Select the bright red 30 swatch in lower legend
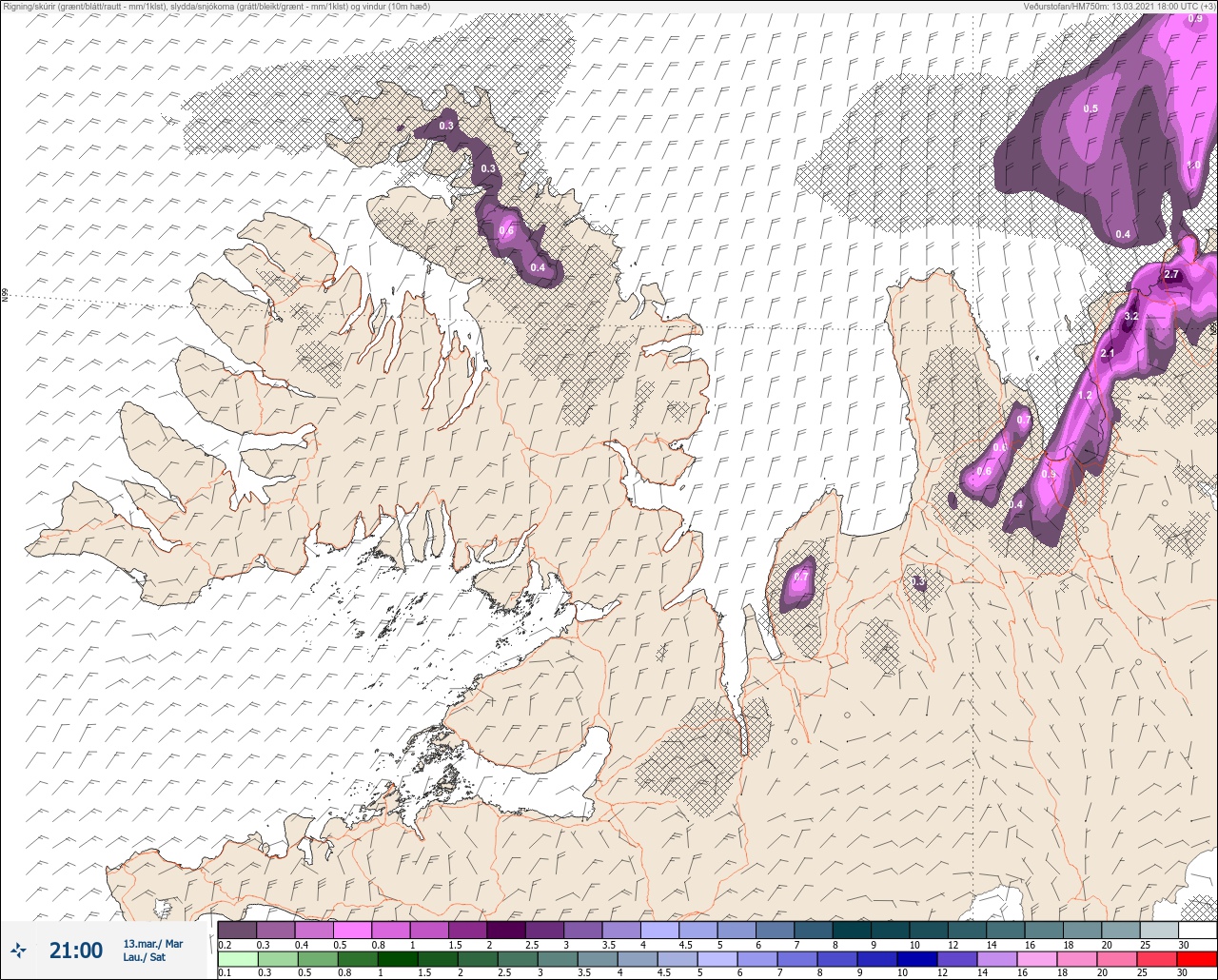Viewport: 1218px width, 980px height. click(1197, 958)
